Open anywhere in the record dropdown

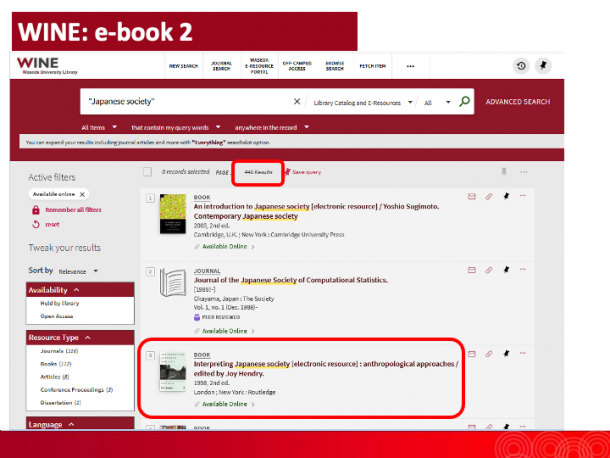tap(272, 127)
